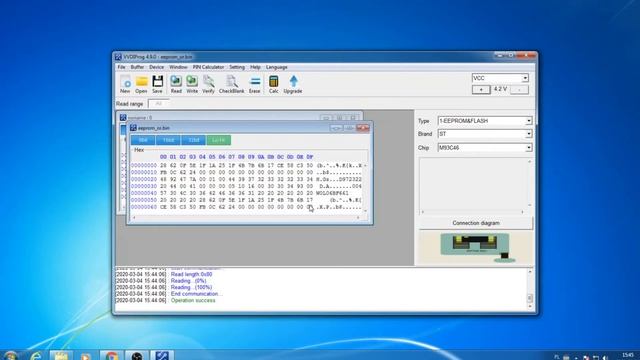Click the VVDIProg logo in the title bar
This screenshot has height=360, width=640.
pos(118,57)
